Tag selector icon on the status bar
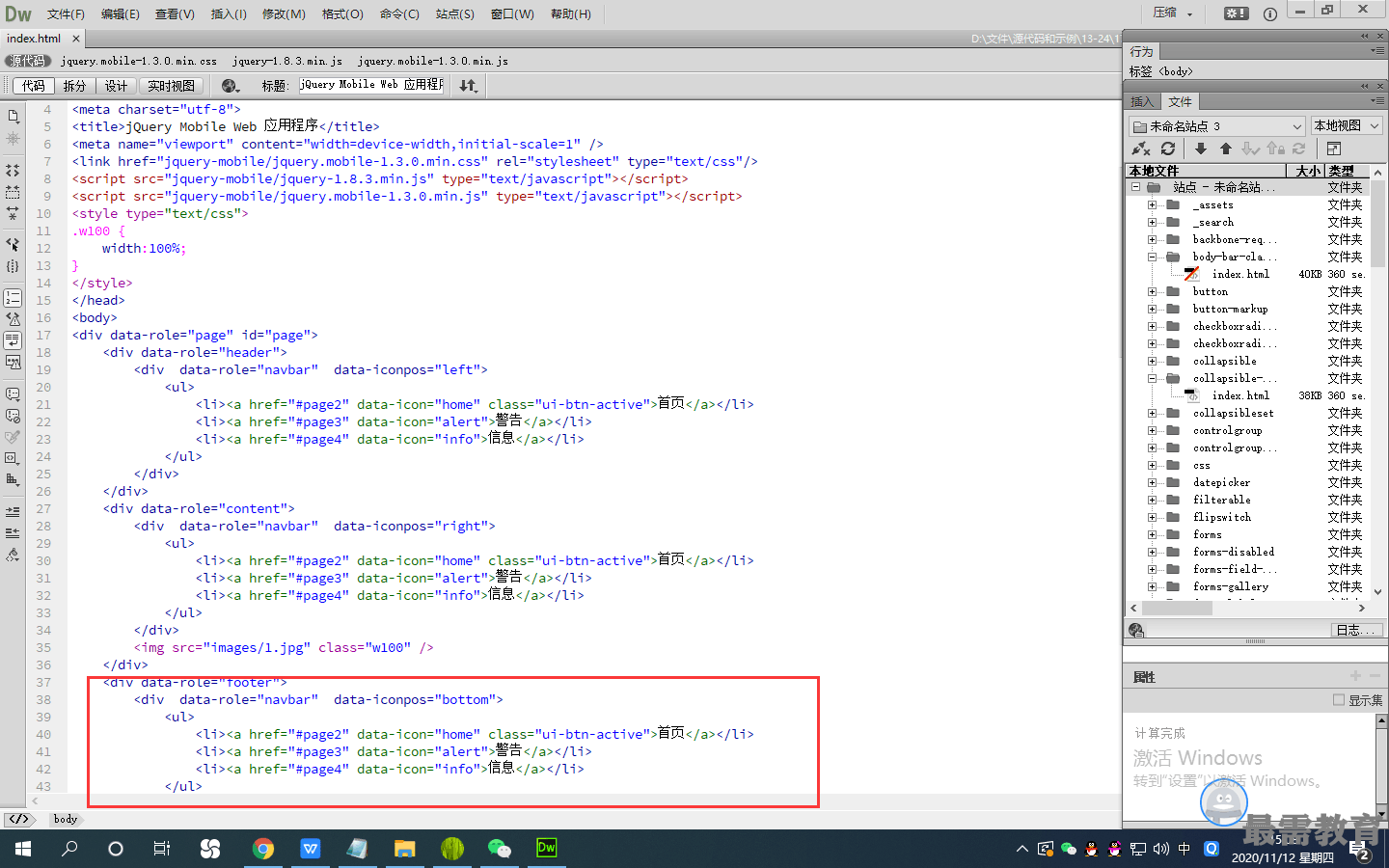Screen dimensions: 1389x868 pyautogui.click(x=19, y=819)
